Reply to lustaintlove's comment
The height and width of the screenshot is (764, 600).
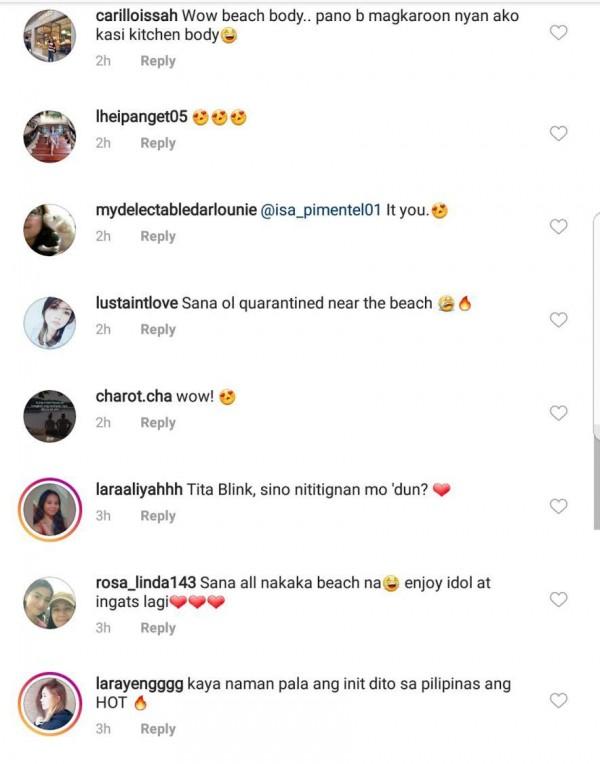click(x=158, y=329)
